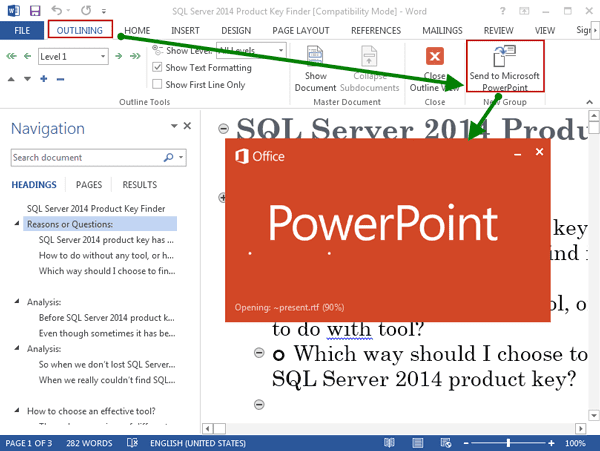Click the magnifier search icon in Navigation
The width and height of the screenshot is (600, 451).
(168, 157)
